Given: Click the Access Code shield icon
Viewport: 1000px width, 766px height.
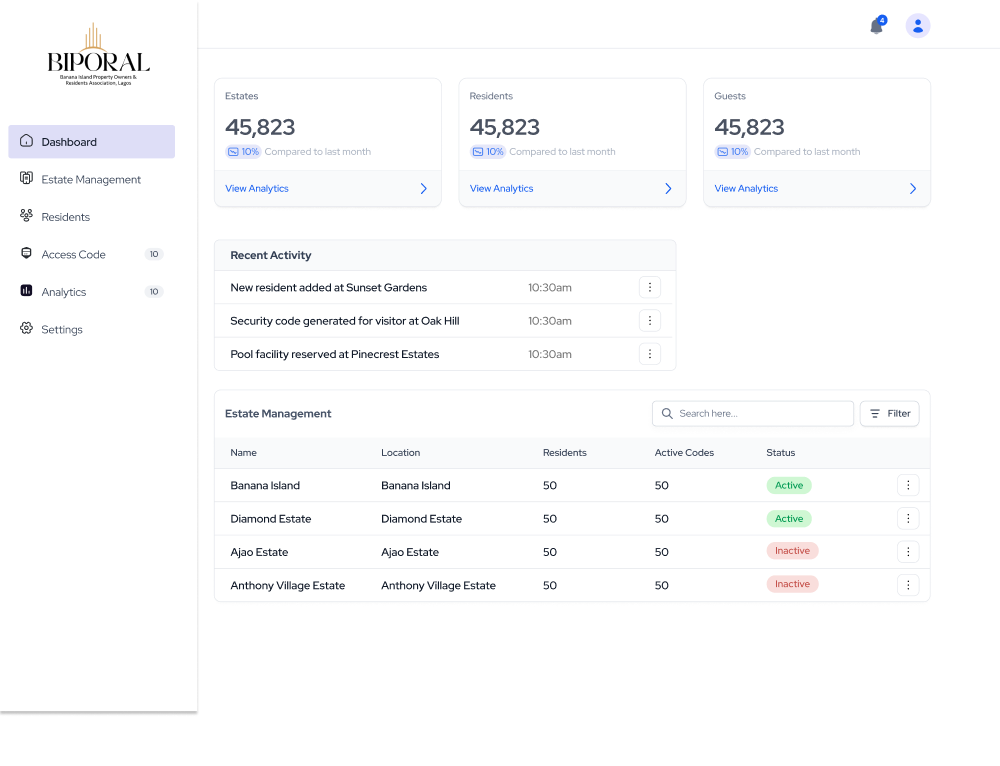Looking at the screenshot, I should tap(26, 253).
